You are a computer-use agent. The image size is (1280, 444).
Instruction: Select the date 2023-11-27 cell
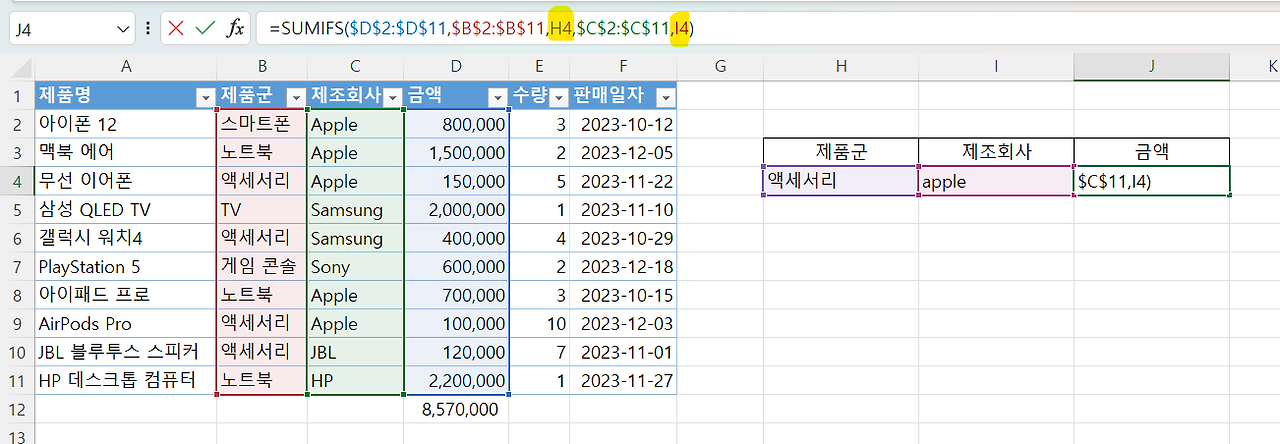pos(623,381)
